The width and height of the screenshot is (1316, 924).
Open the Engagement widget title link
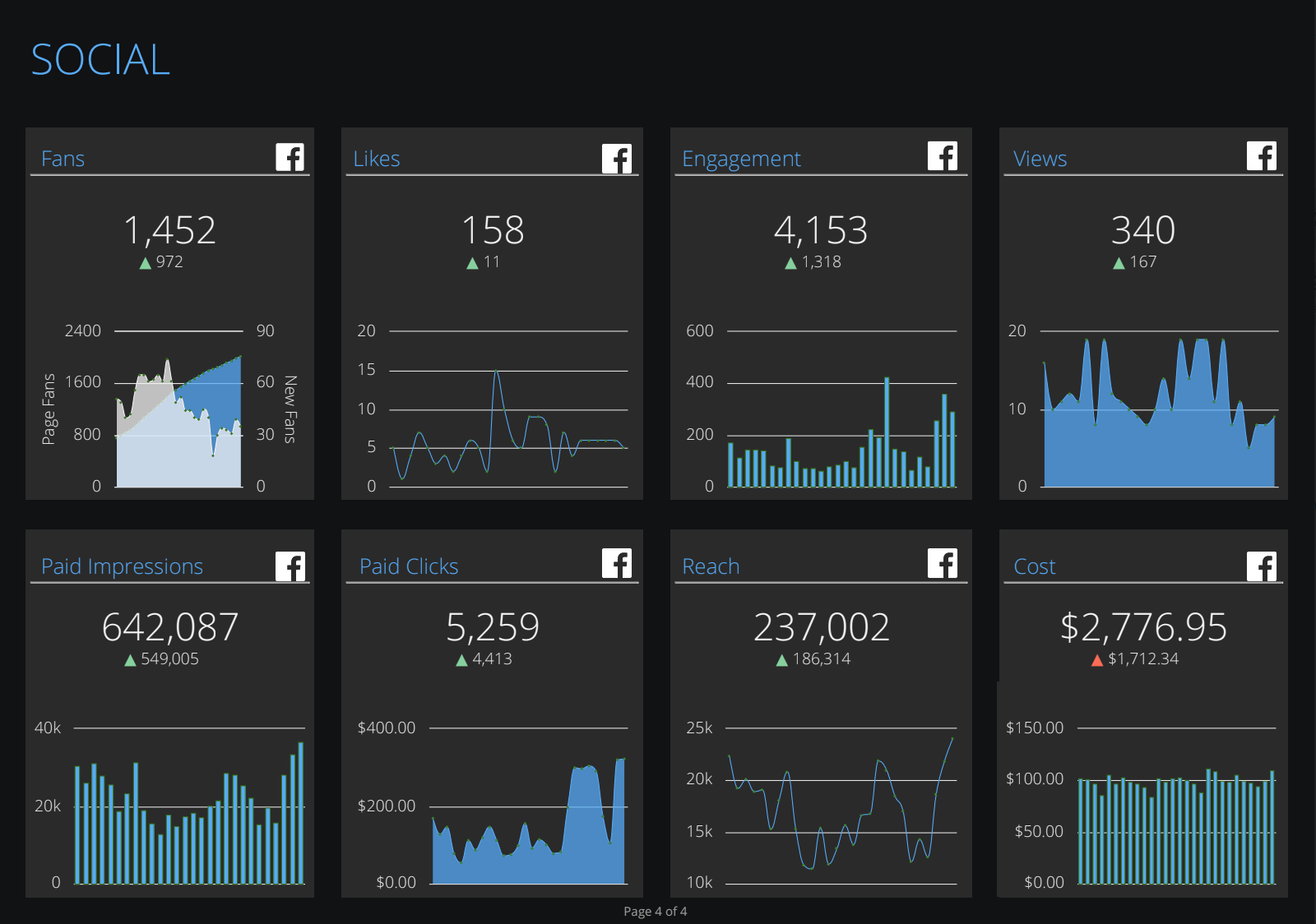[x=740, y=159]
